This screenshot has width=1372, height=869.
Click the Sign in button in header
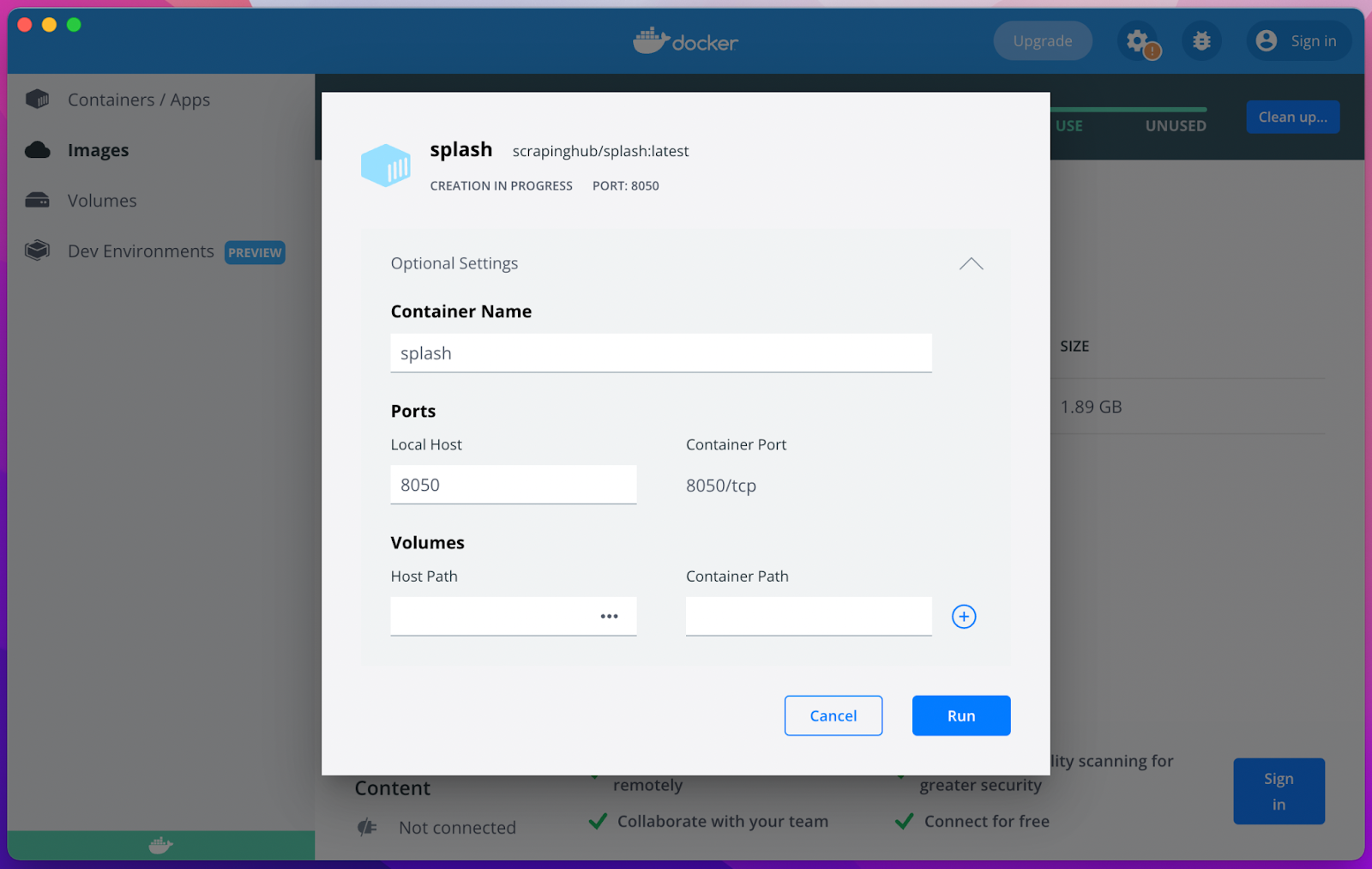[1298, 41]
